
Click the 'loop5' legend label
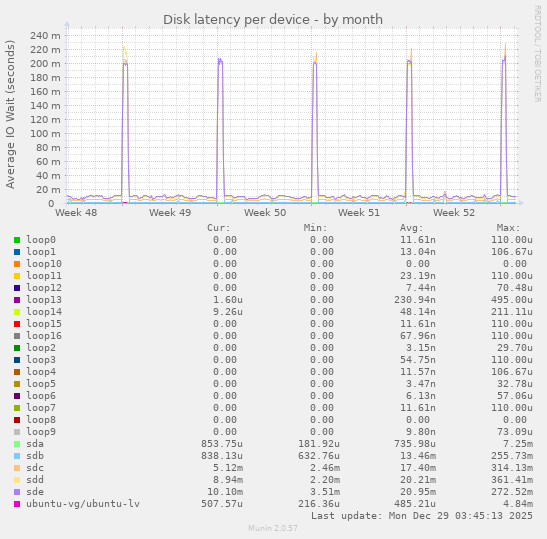pos(41,384)
